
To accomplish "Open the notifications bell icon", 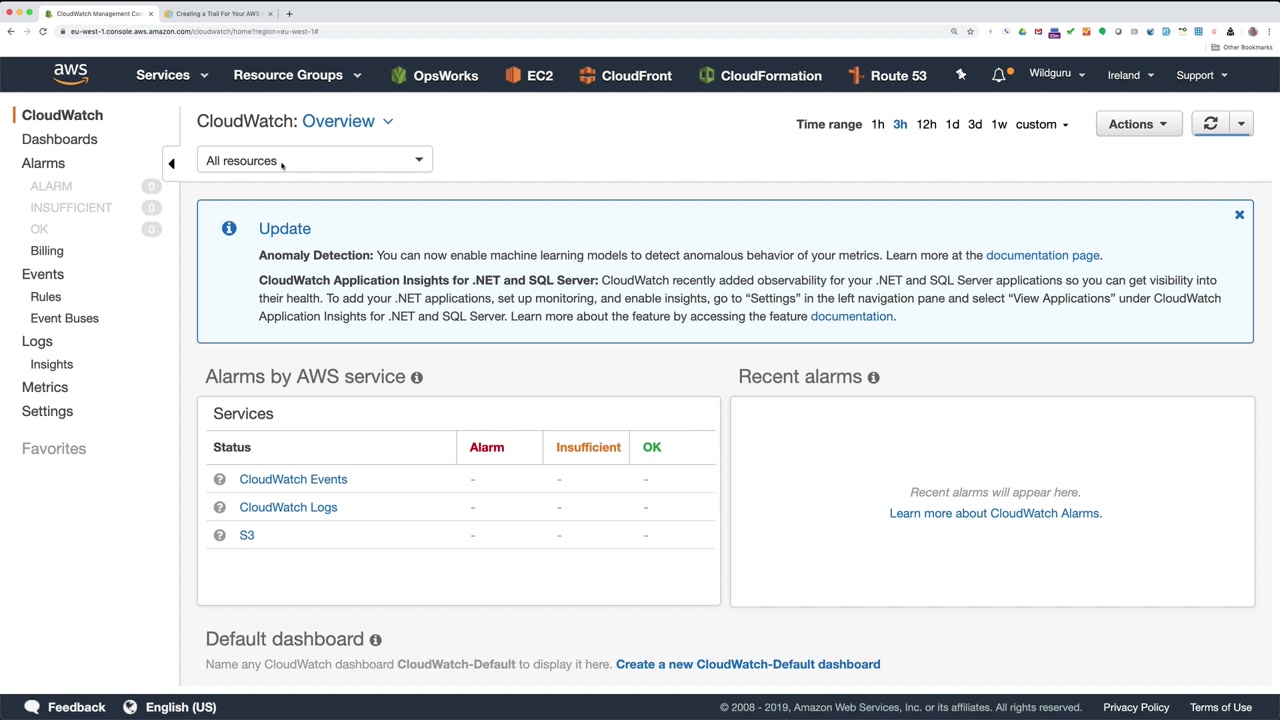I will [999, 75].
